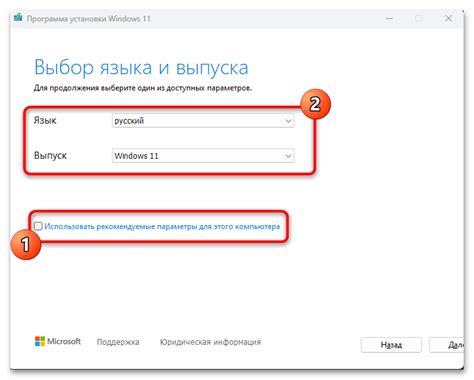Open the Юридическая информация link
Screen dimensions: 474x380
pos(210,342)
